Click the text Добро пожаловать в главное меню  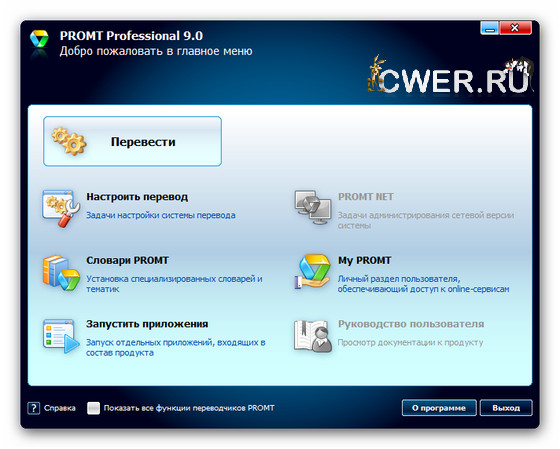point(156,51)
